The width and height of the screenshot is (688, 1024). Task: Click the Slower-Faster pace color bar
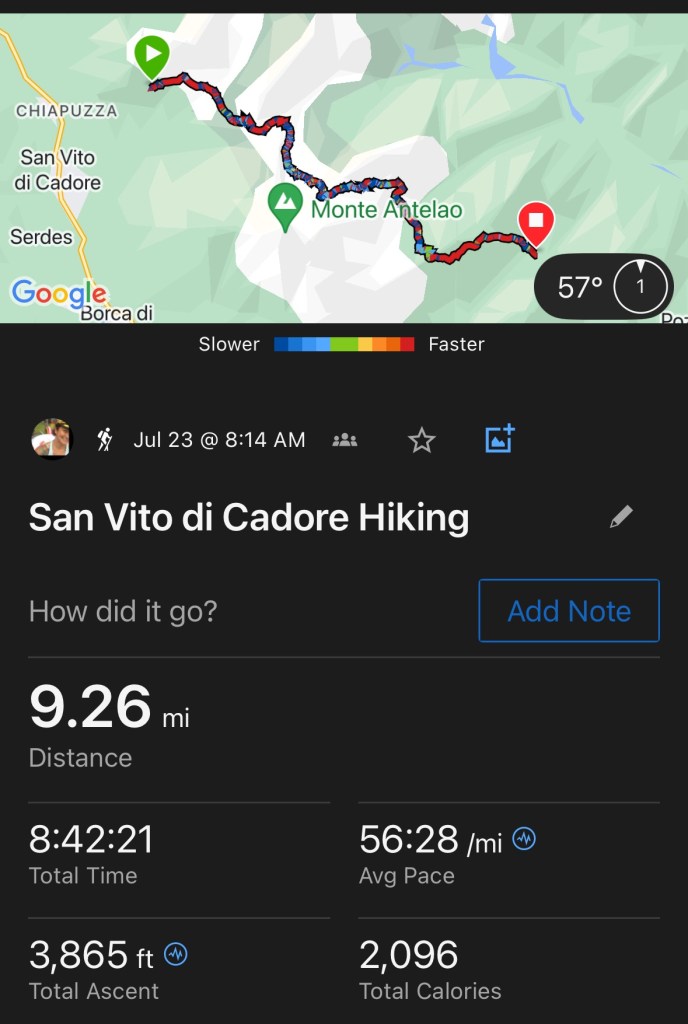[344, 345]
